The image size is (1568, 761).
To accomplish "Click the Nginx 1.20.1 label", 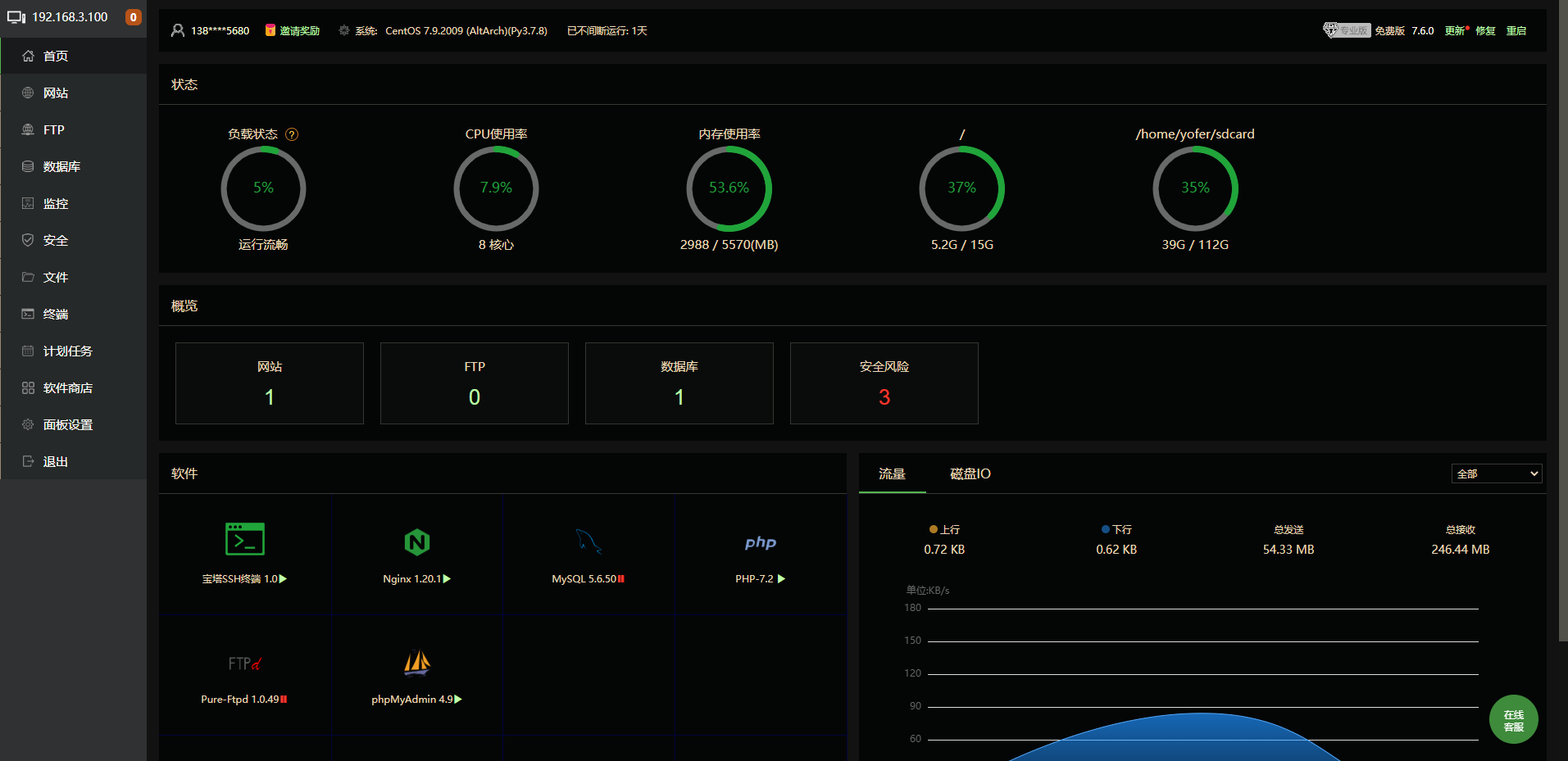I will tap(412, 578).
